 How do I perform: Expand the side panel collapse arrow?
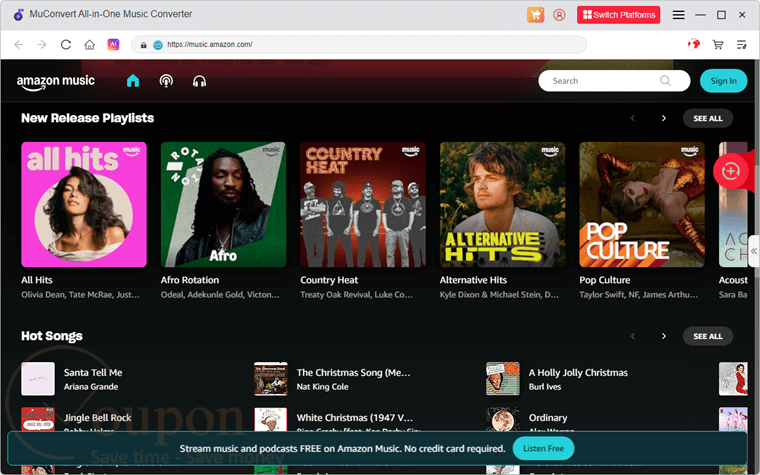(754, 251)
